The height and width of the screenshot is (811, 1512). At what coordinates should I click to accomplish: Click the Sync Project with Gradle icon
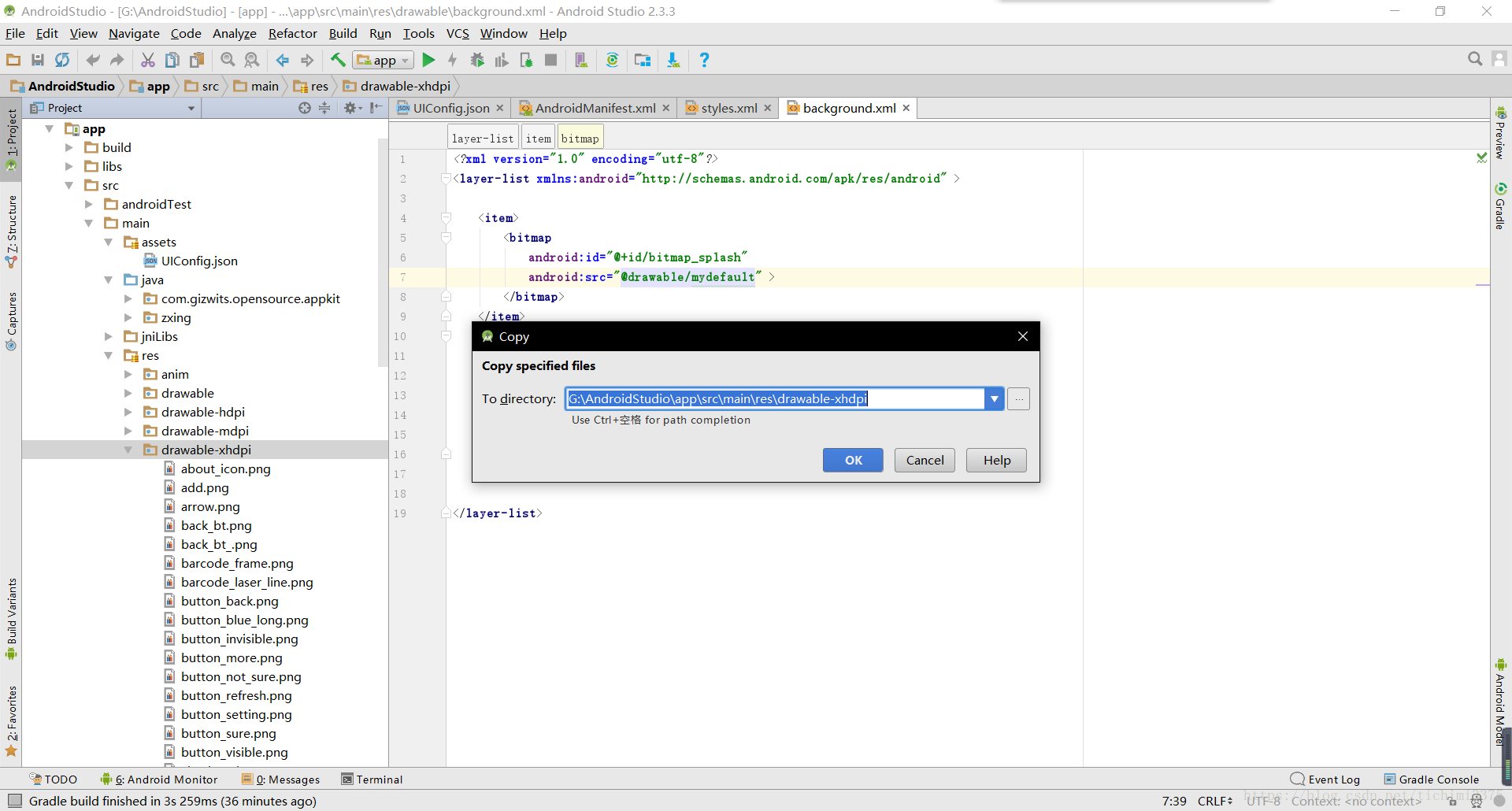613,60
